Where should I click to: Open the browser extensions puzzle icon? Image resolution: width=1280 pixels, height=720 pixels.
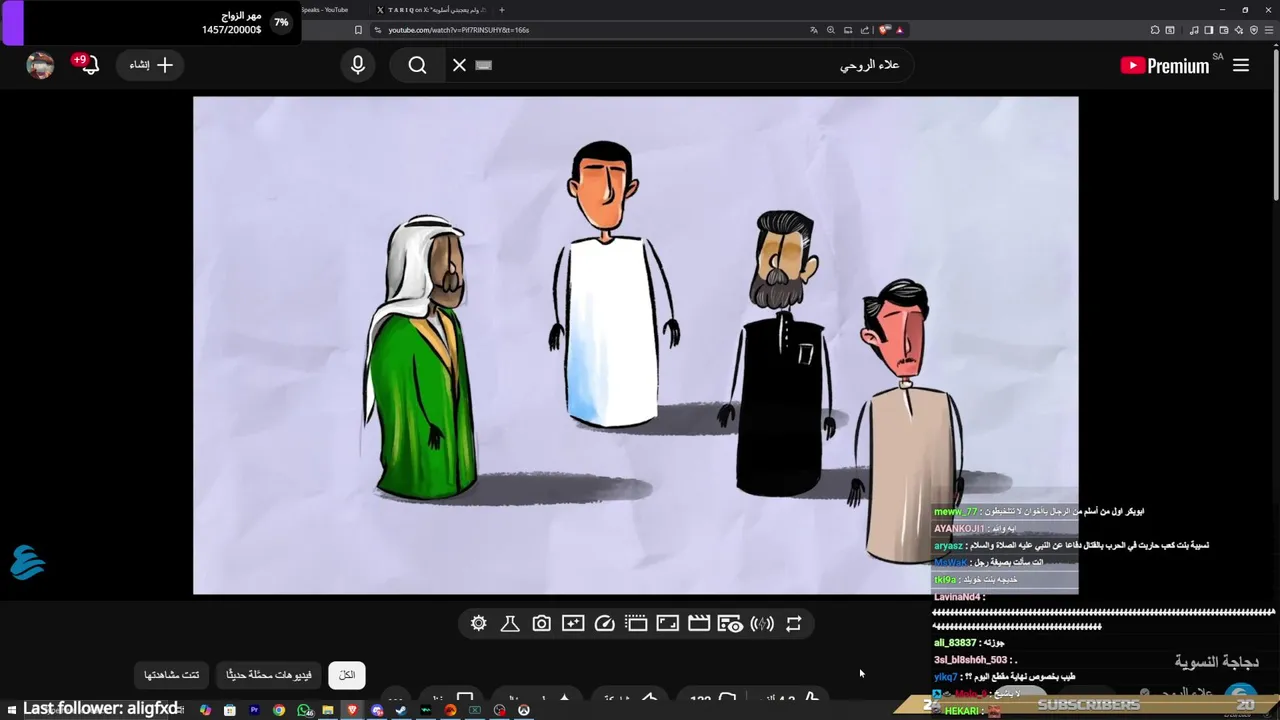pos(1155,30)
